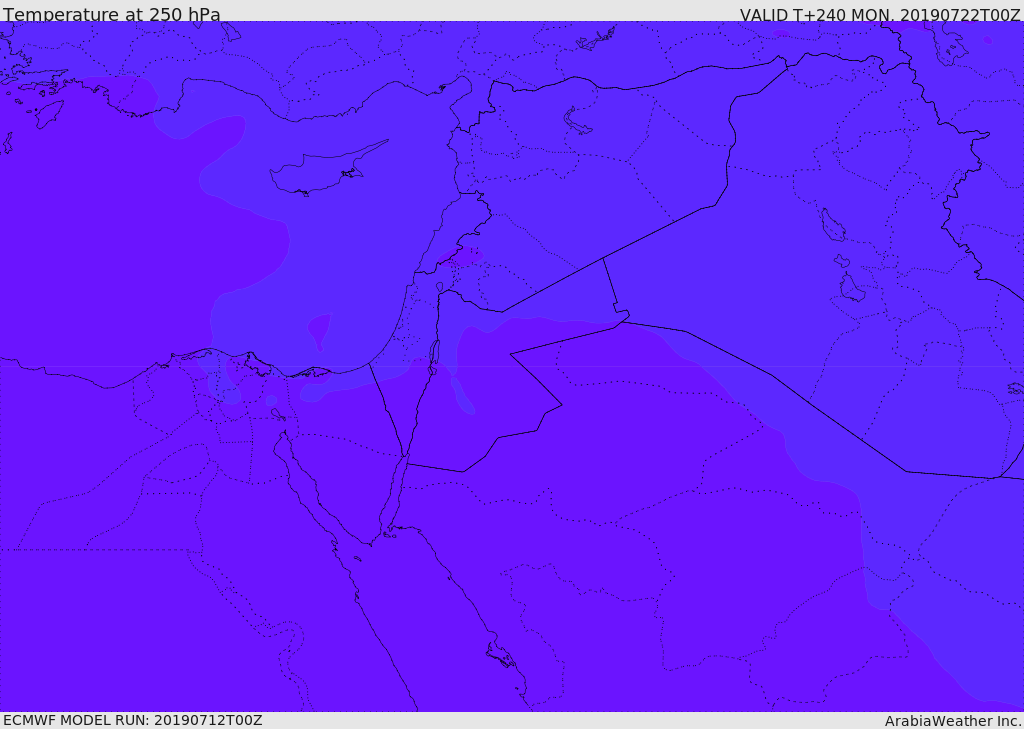
Task: Click the 'ECMWF MODEL RUN: 20190712T00Z' footer text
Action: point(133,720)
